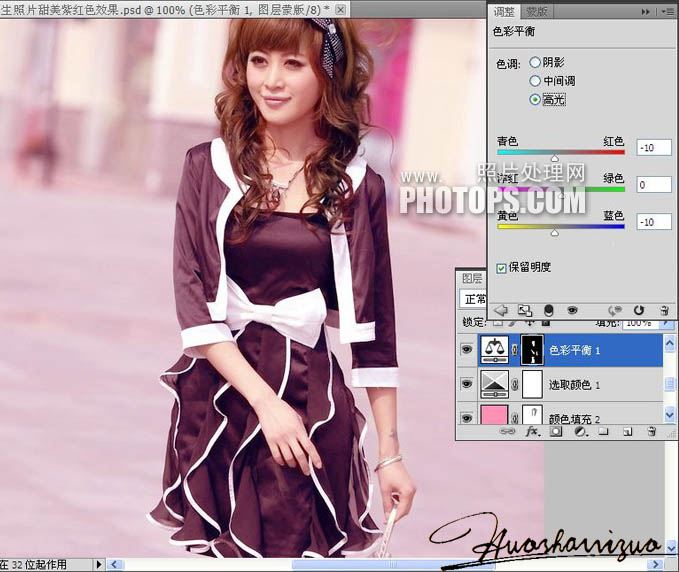Open the new adjustment layer dropdown
The image size is (679, 572).
tap(580, 432)
